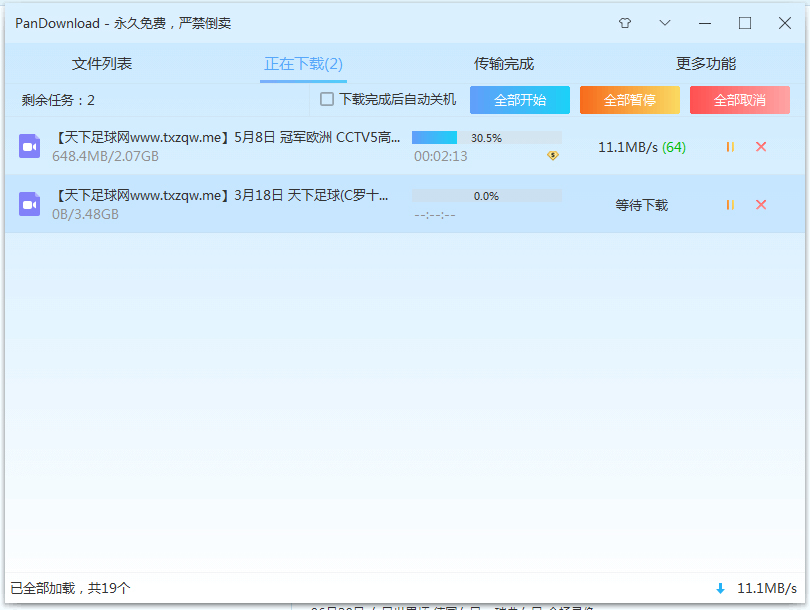Click video file icon of 5月8日 download
810x610 pixels.
pyautogui.click(x=29, y=146)
